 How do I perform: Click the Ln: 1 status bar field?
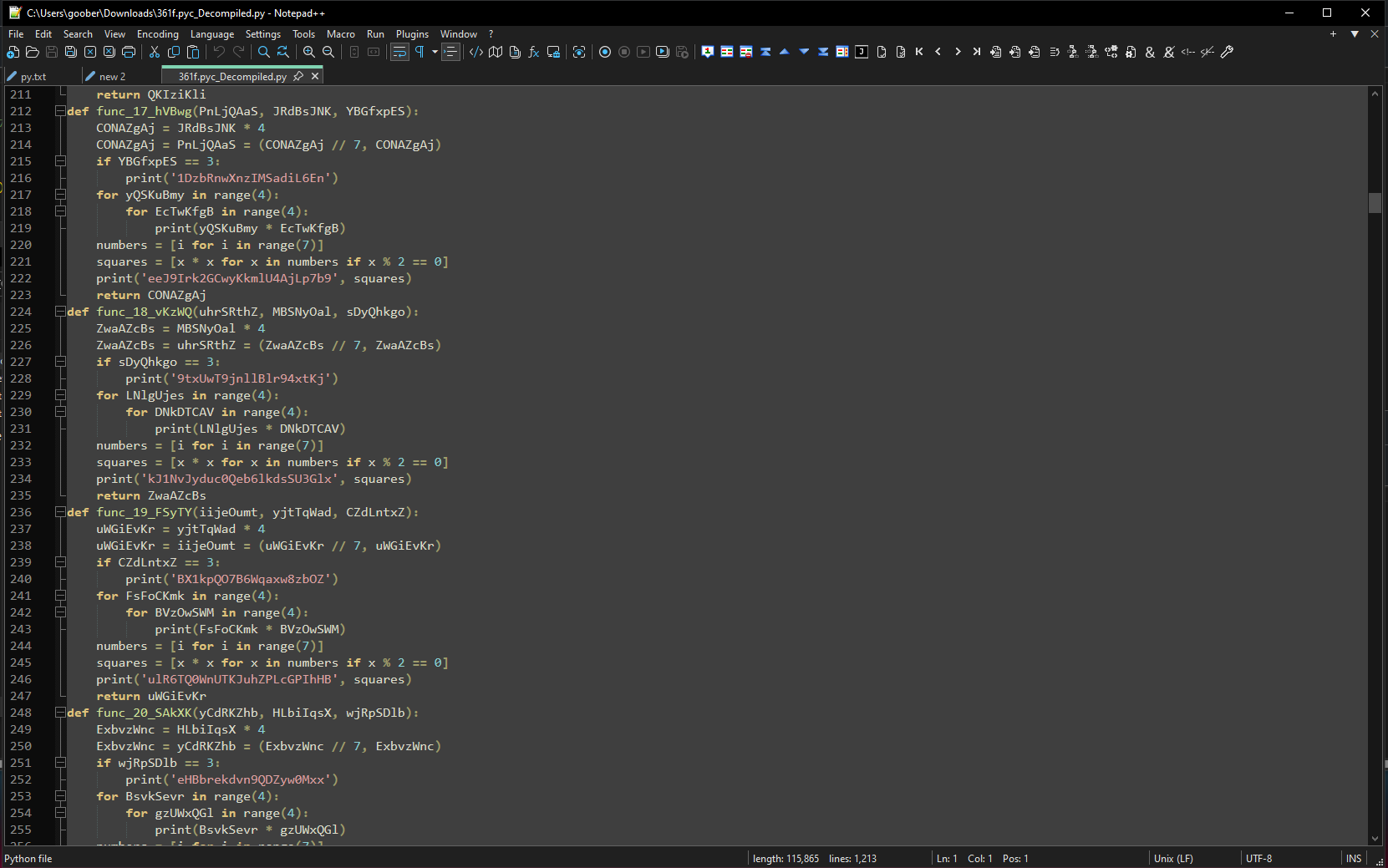pyautogui.click(x=947, y=858)
